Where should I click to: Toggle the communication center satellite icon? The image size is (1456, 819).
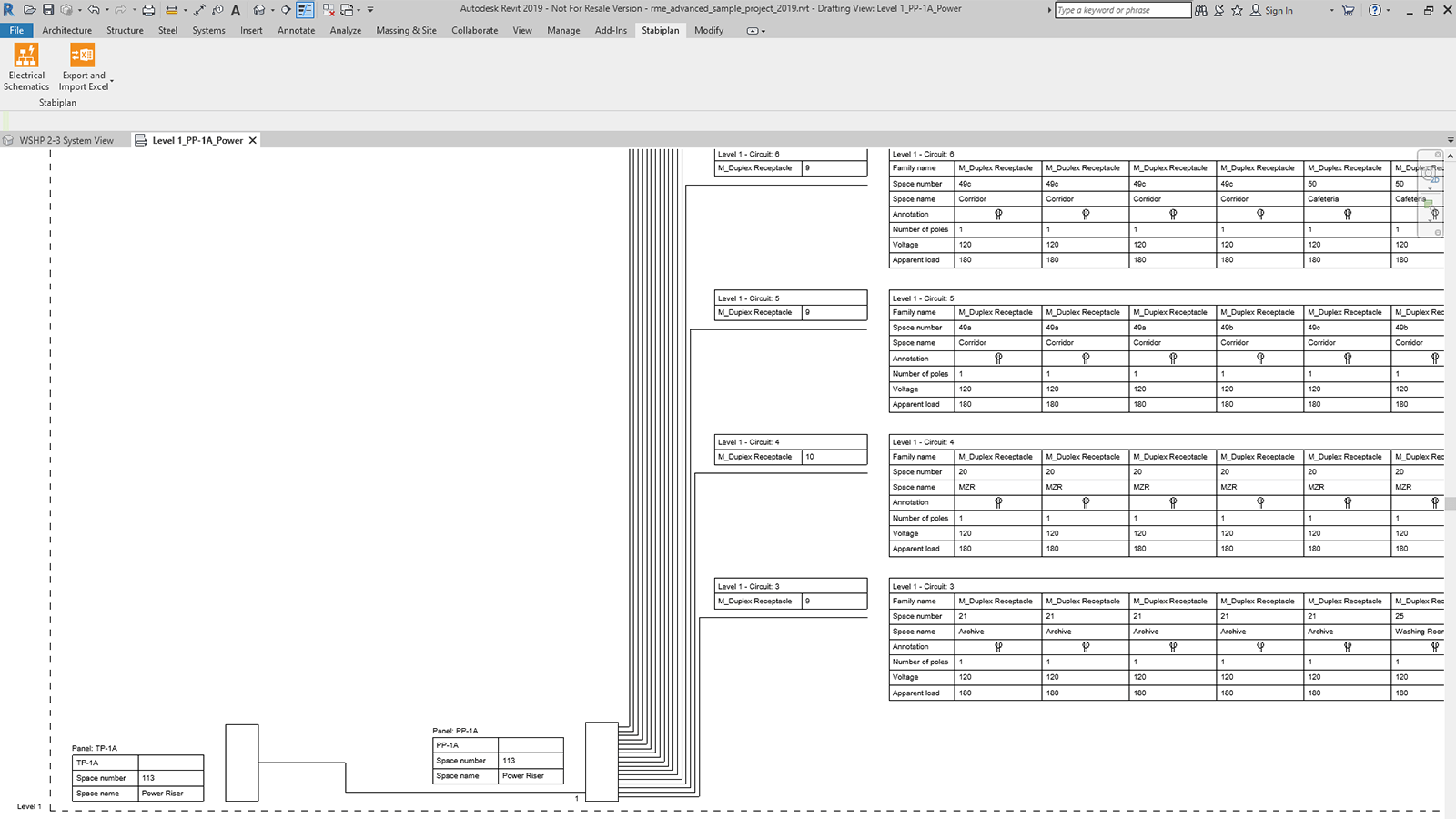[1219, 10]
